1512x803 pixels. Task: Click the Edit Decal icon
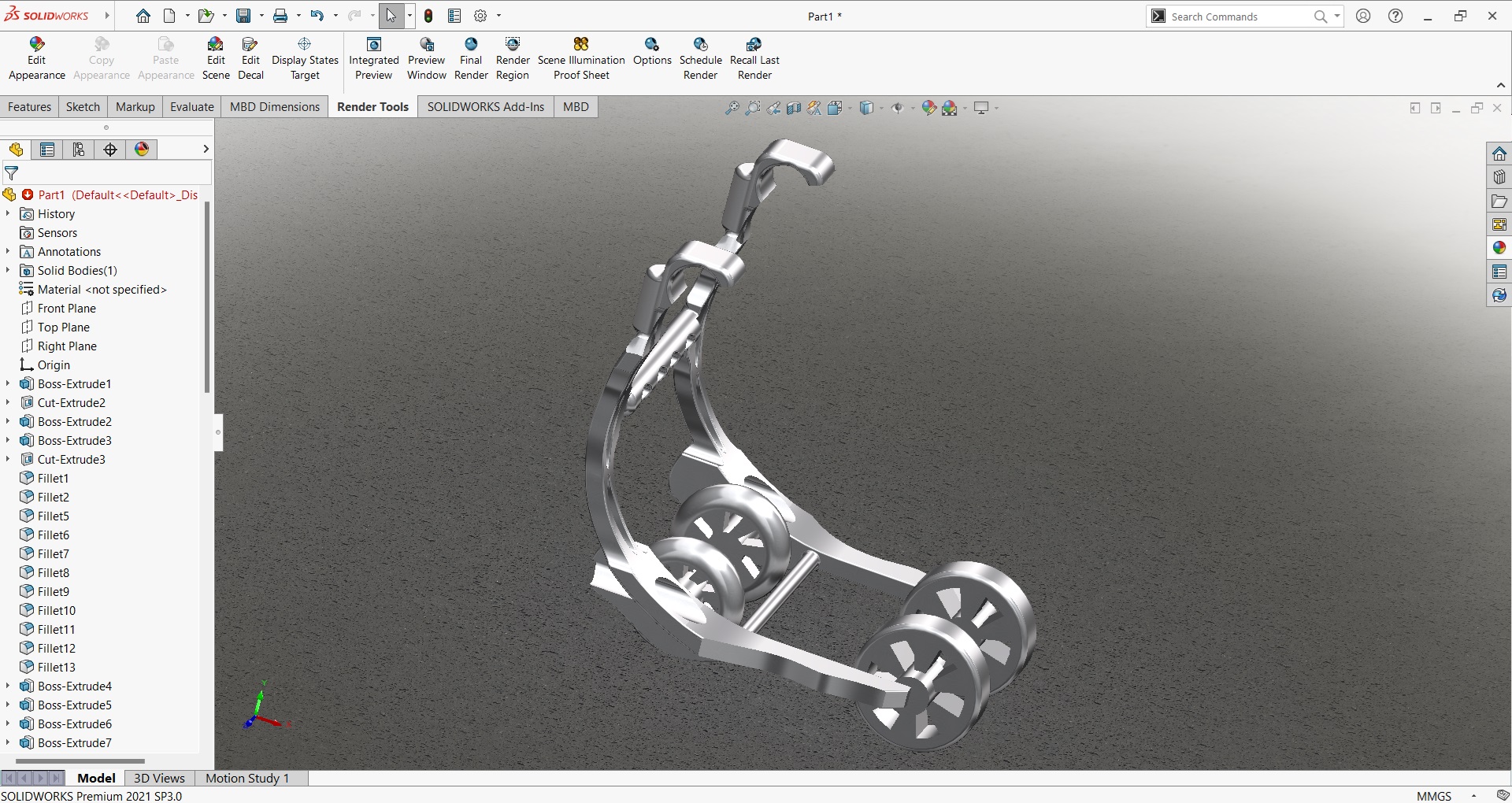250,45
